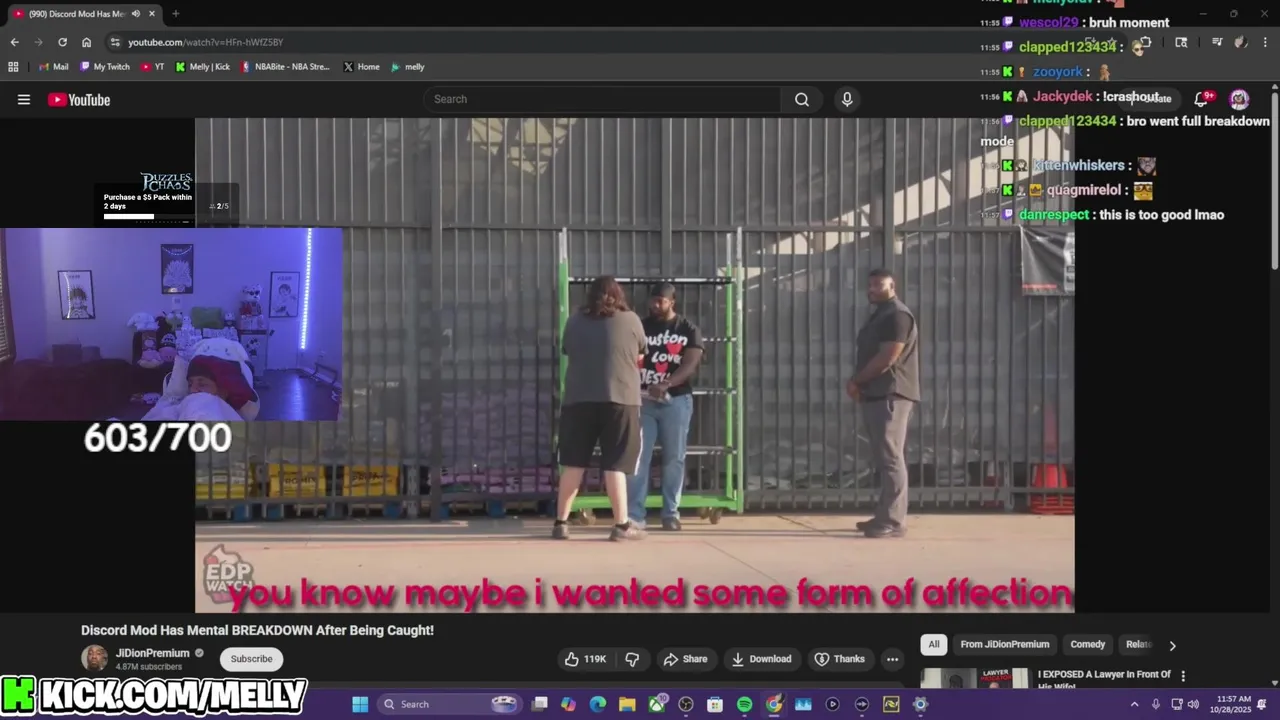The width and height of the screenshot is (1280, 720).
Task: Open the YouTube hamburger guide menu
Action: click(24, 99)
